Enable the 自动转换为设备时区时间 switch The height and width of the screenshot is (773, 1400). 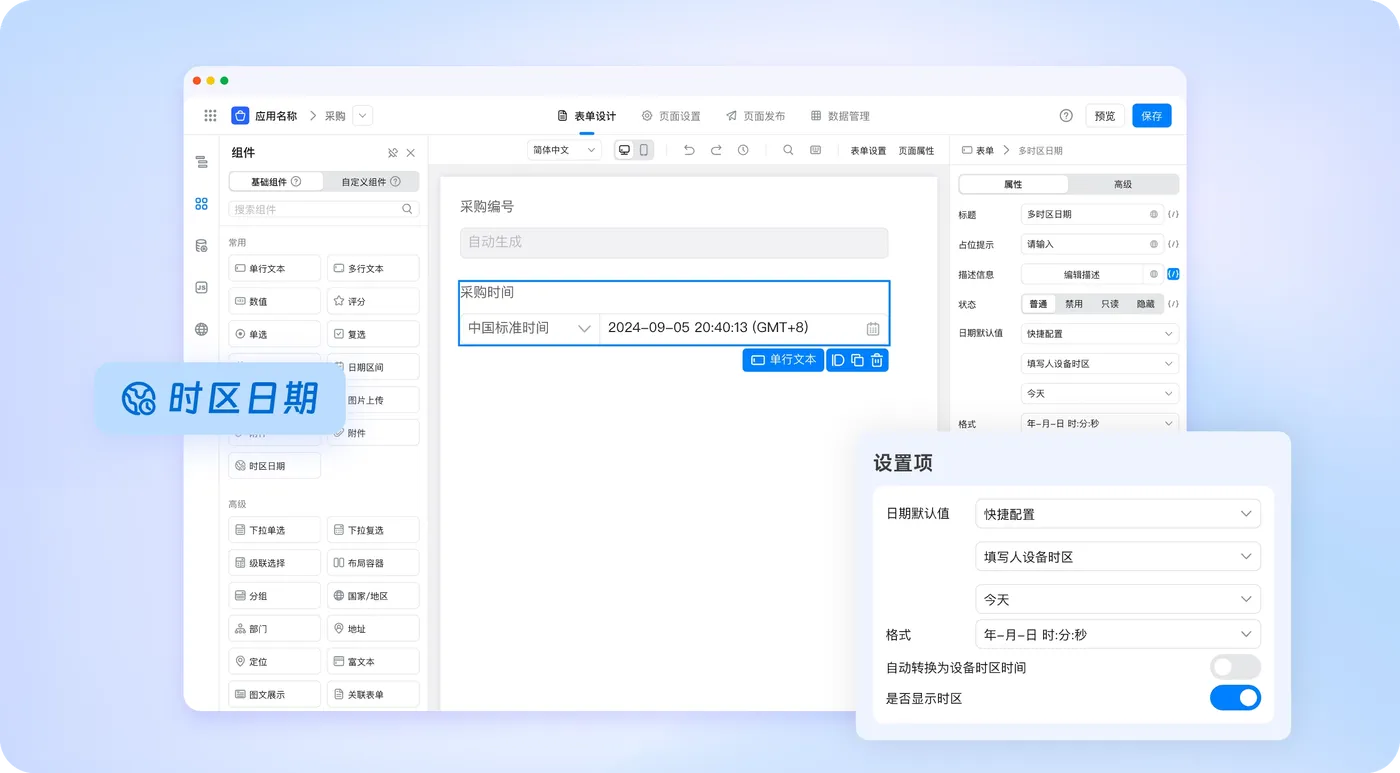pyautogui.click(x=1235, y=667)
